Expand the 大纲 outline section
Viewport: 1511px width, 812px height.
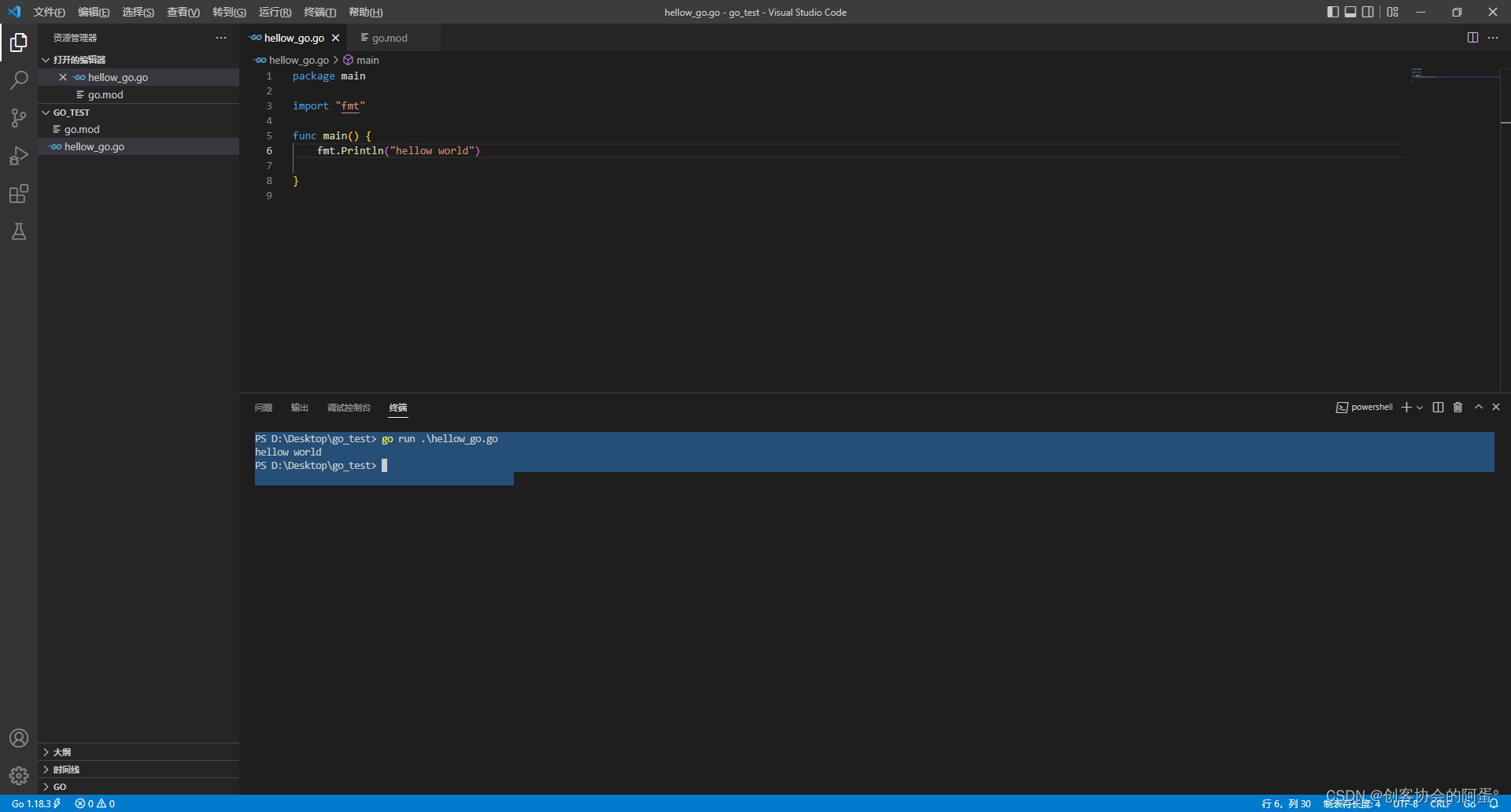[139, 752]
